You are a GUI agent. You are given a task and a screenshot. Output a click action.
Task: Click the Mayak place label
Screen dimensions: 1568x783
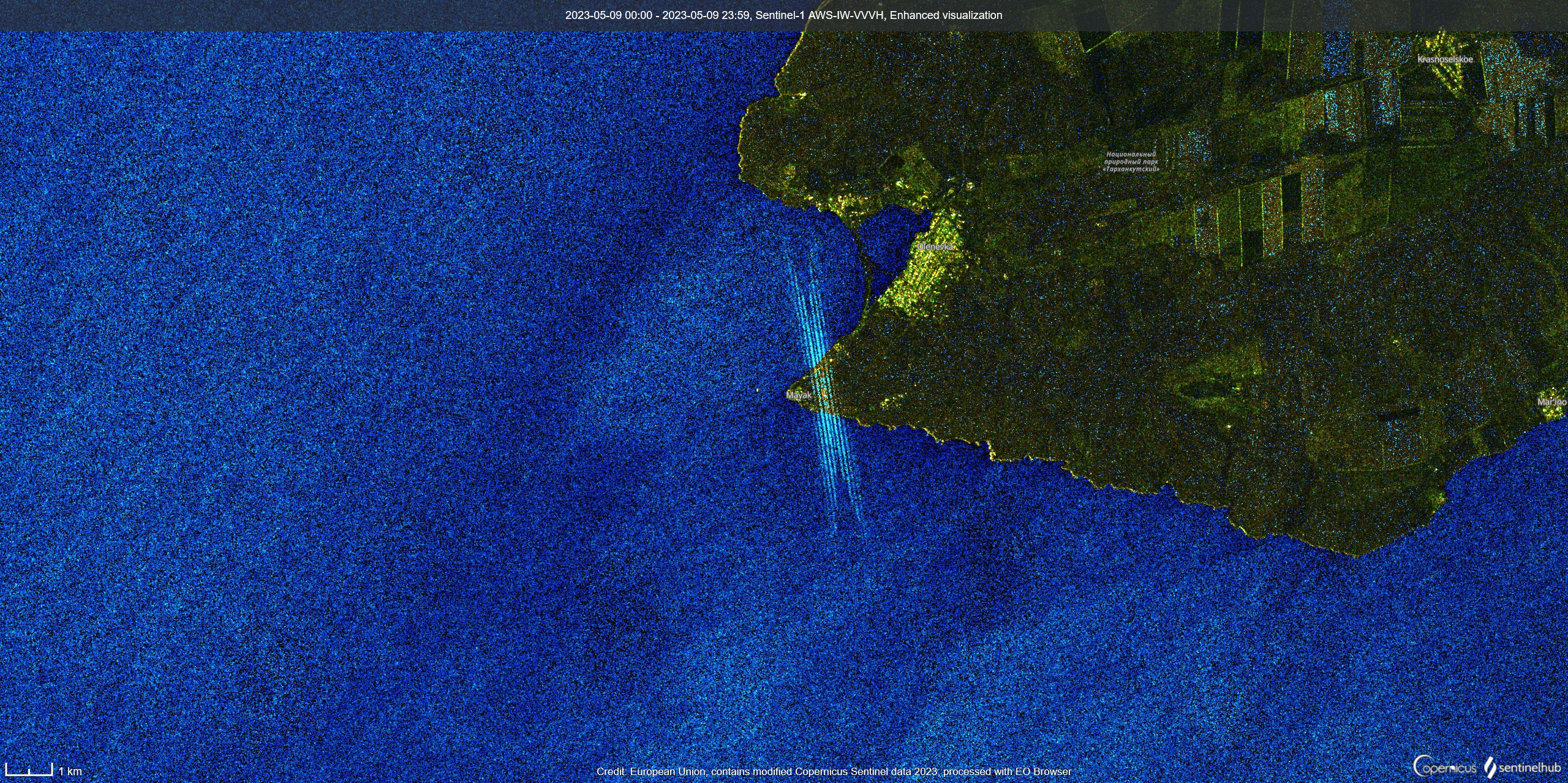point(799,395)
